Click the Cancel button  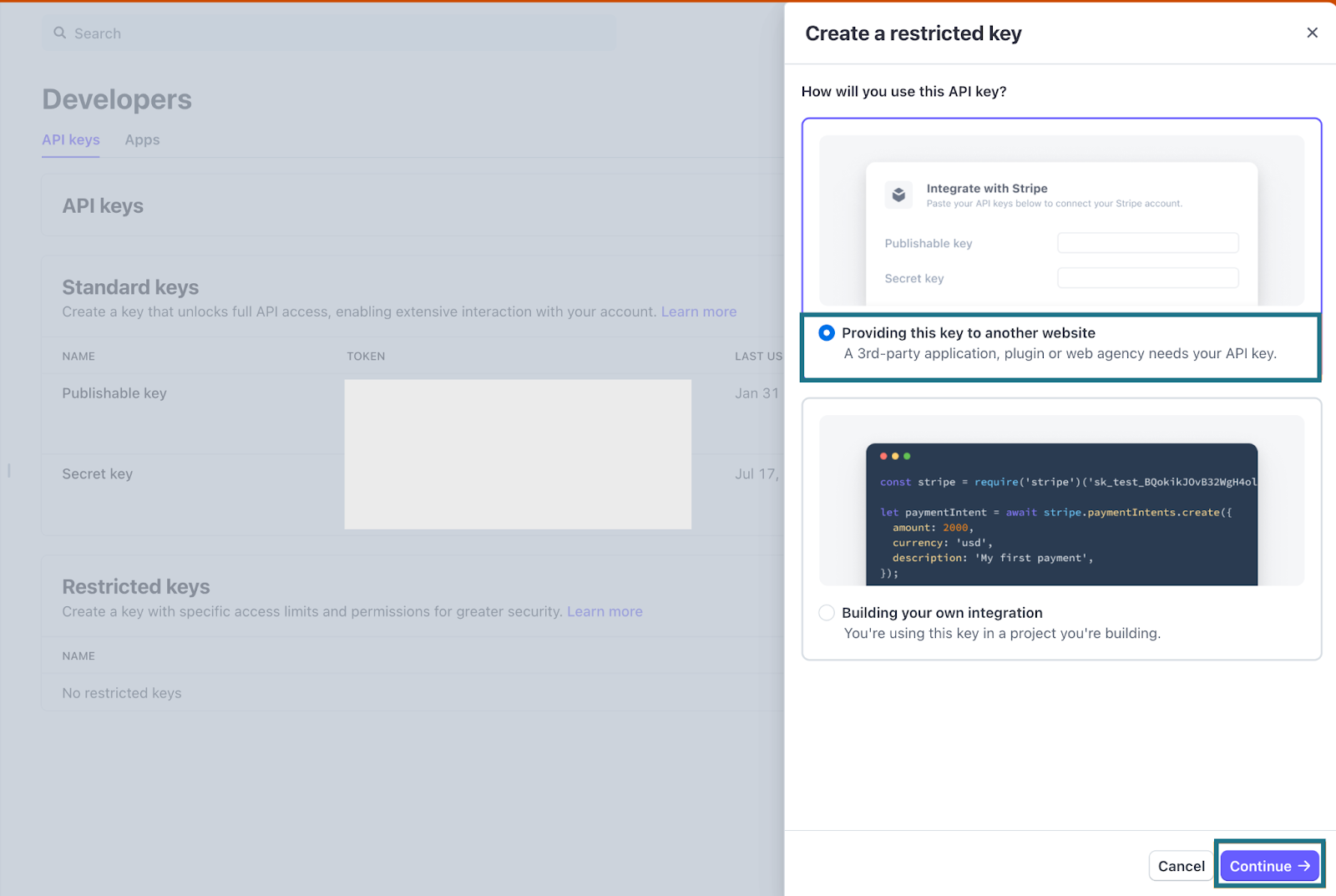(1181, 866)
